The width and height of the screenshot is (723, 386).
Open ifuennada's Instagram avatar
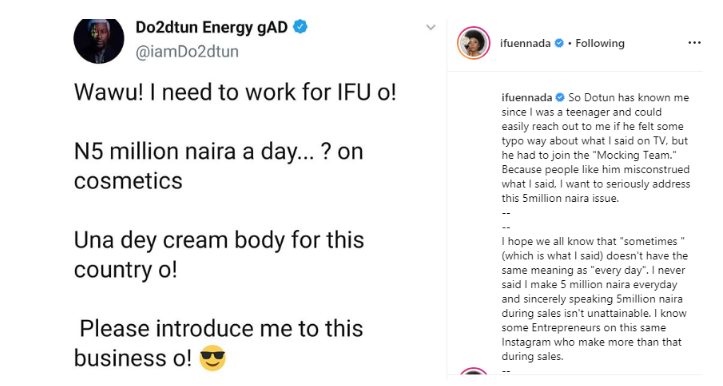474,43
